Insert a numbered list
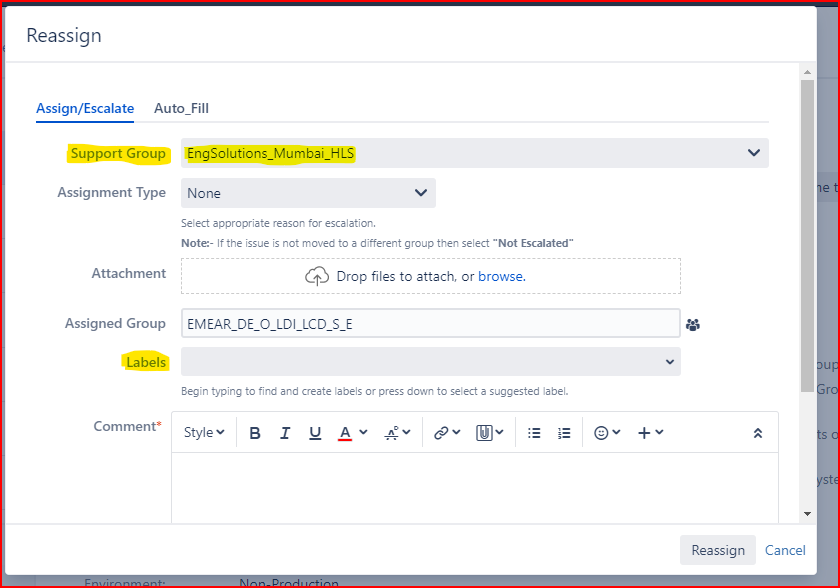 point(564,433)
